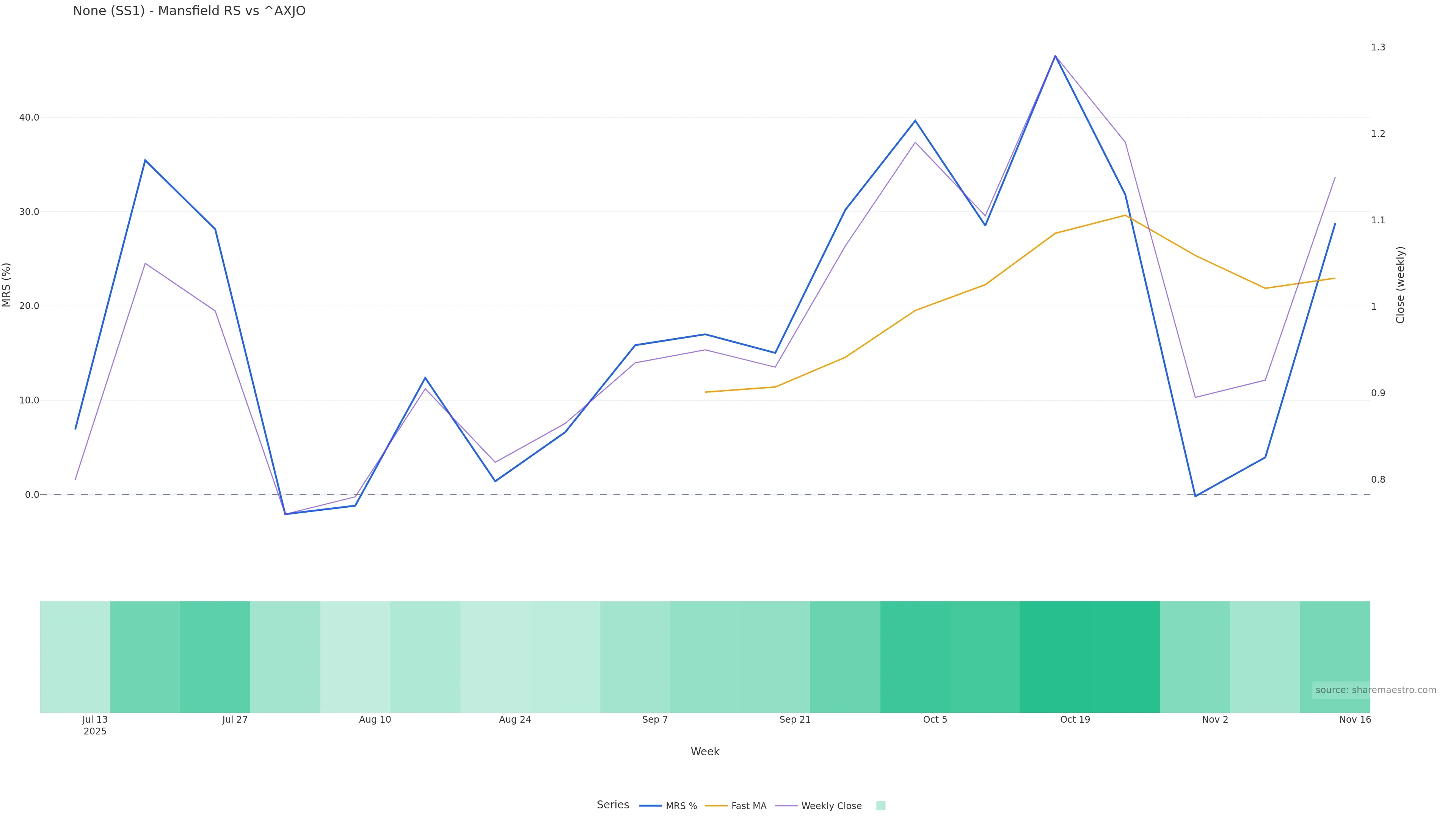The width and height of the screenshot is (1456, 819).
Task: Click the 1.3 tick on Close axis
Action: [1378, 47]
